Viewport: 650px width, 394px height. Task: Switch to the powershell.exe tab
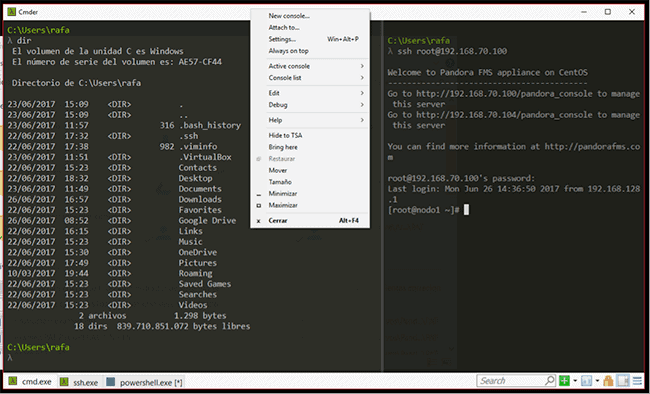click(x=144, y=382)
